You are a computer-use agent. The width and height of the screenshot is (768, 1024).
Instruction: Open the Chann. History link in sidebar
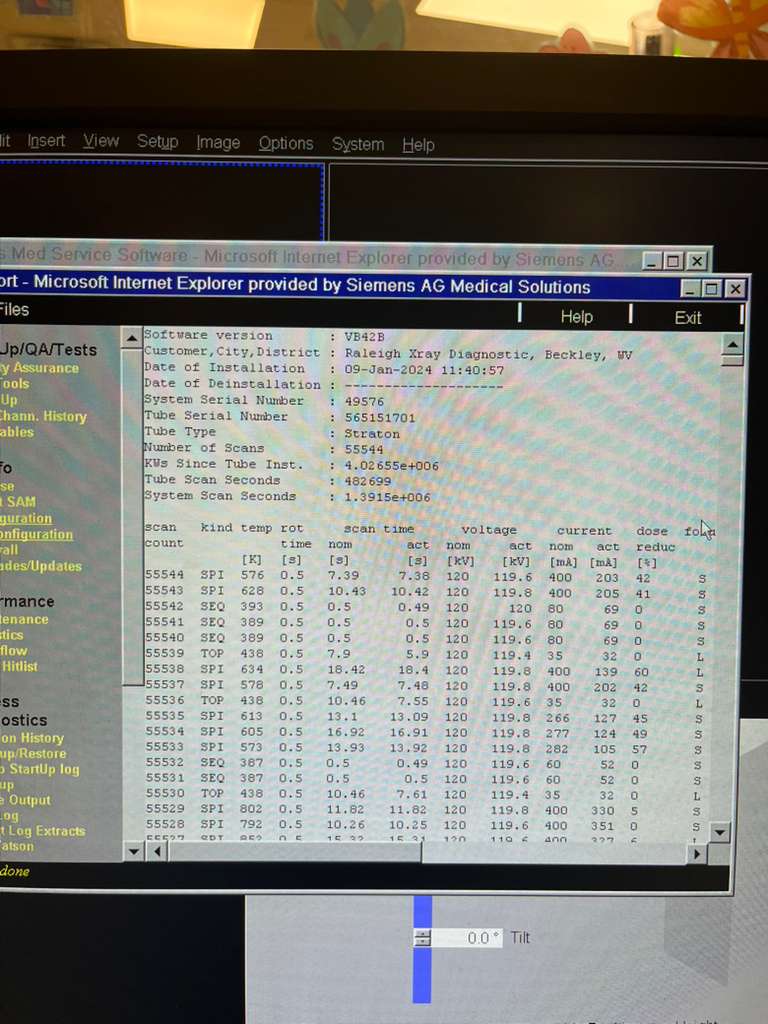[43, 416]
